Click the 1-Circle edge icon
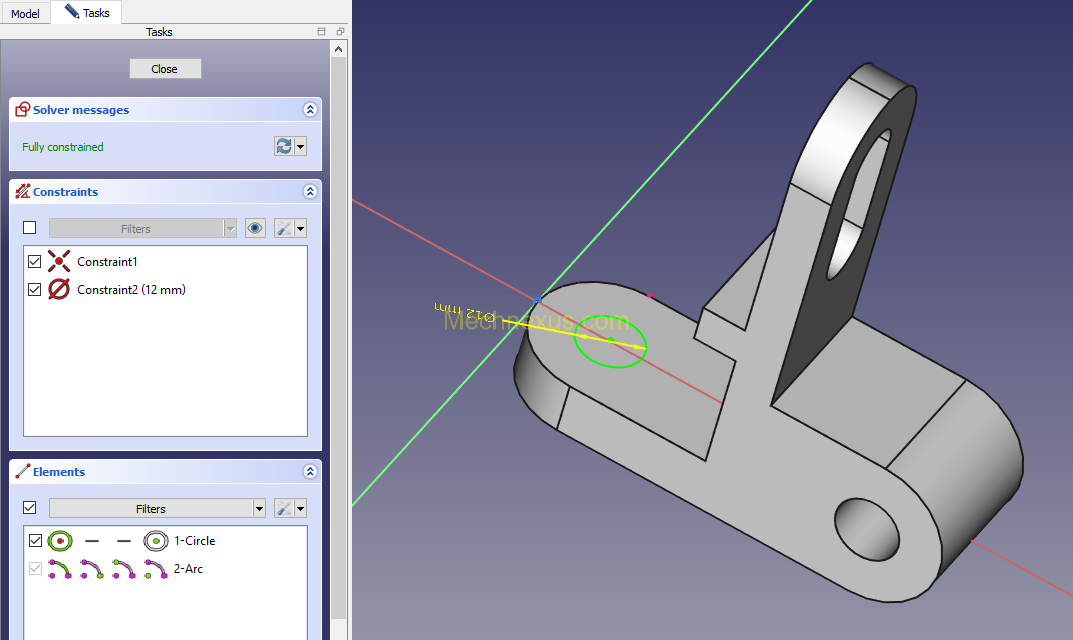The height and width of the screenshot is (640, 1073). coord(59,541)
